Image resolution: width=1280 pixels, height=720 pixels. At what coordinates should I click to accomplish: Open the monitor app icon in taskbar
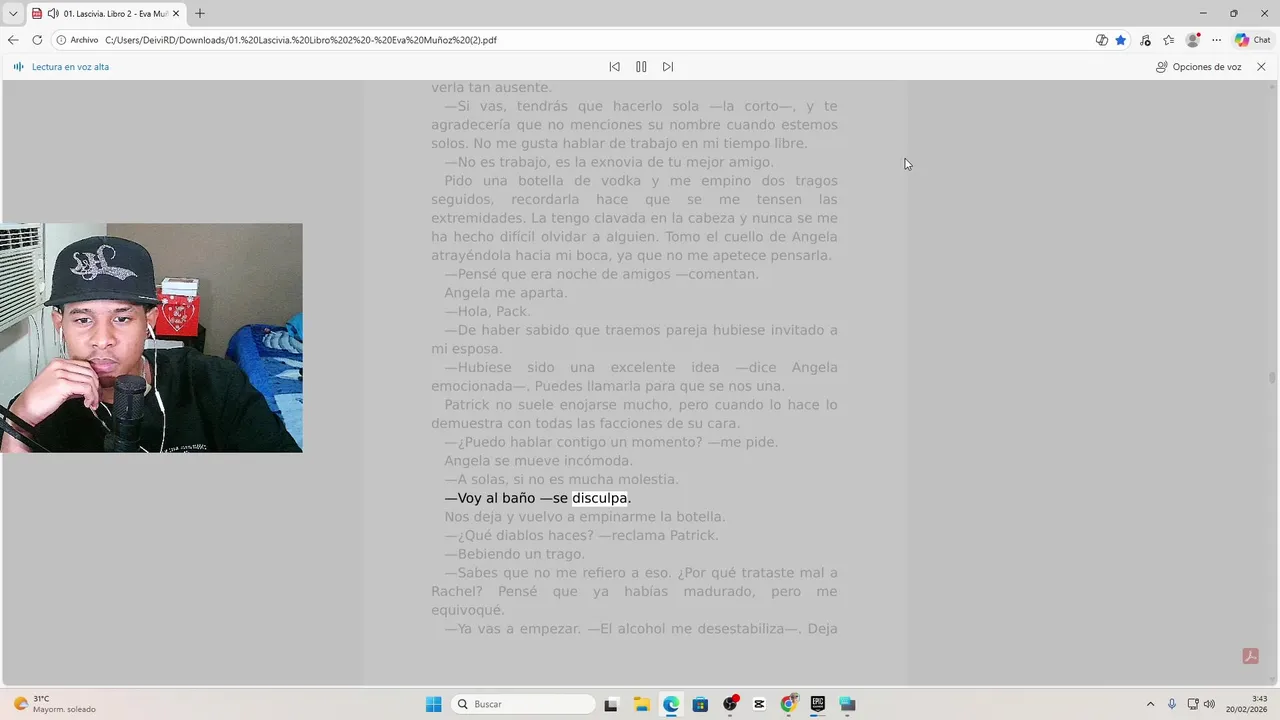(847, 704)
